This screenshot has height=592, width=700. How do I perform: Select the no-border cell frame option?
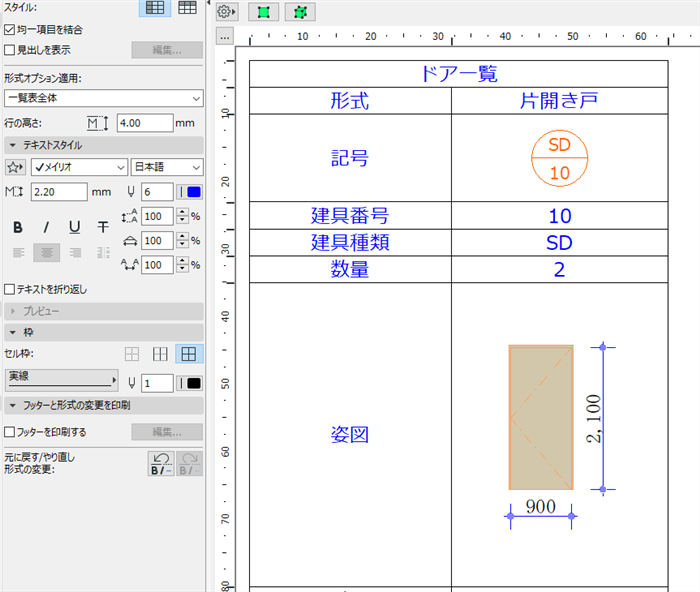tap(132, 354)
